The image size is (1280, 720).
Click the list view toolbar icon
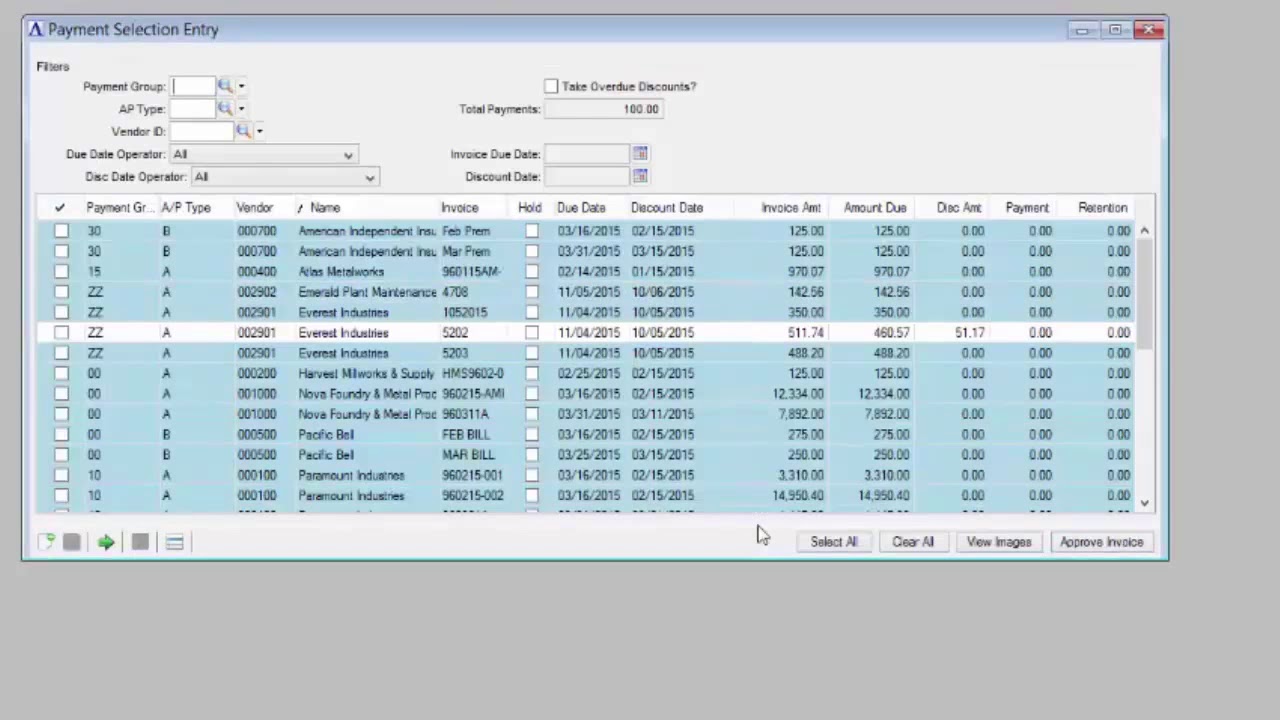[174, 542]
